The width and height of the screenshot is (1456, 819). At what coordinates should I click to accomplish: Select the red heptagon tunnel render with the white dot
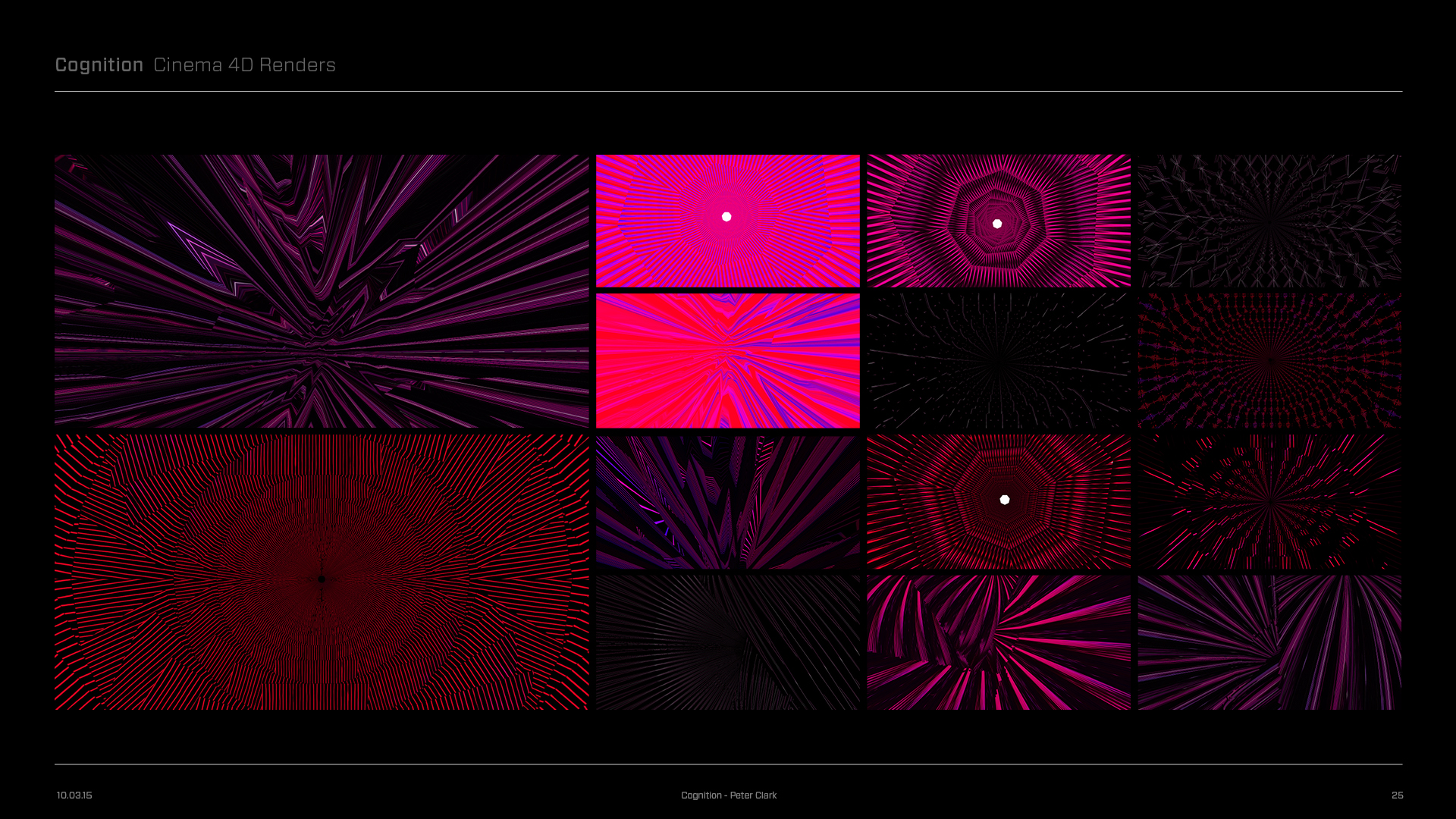click(999, 502)
